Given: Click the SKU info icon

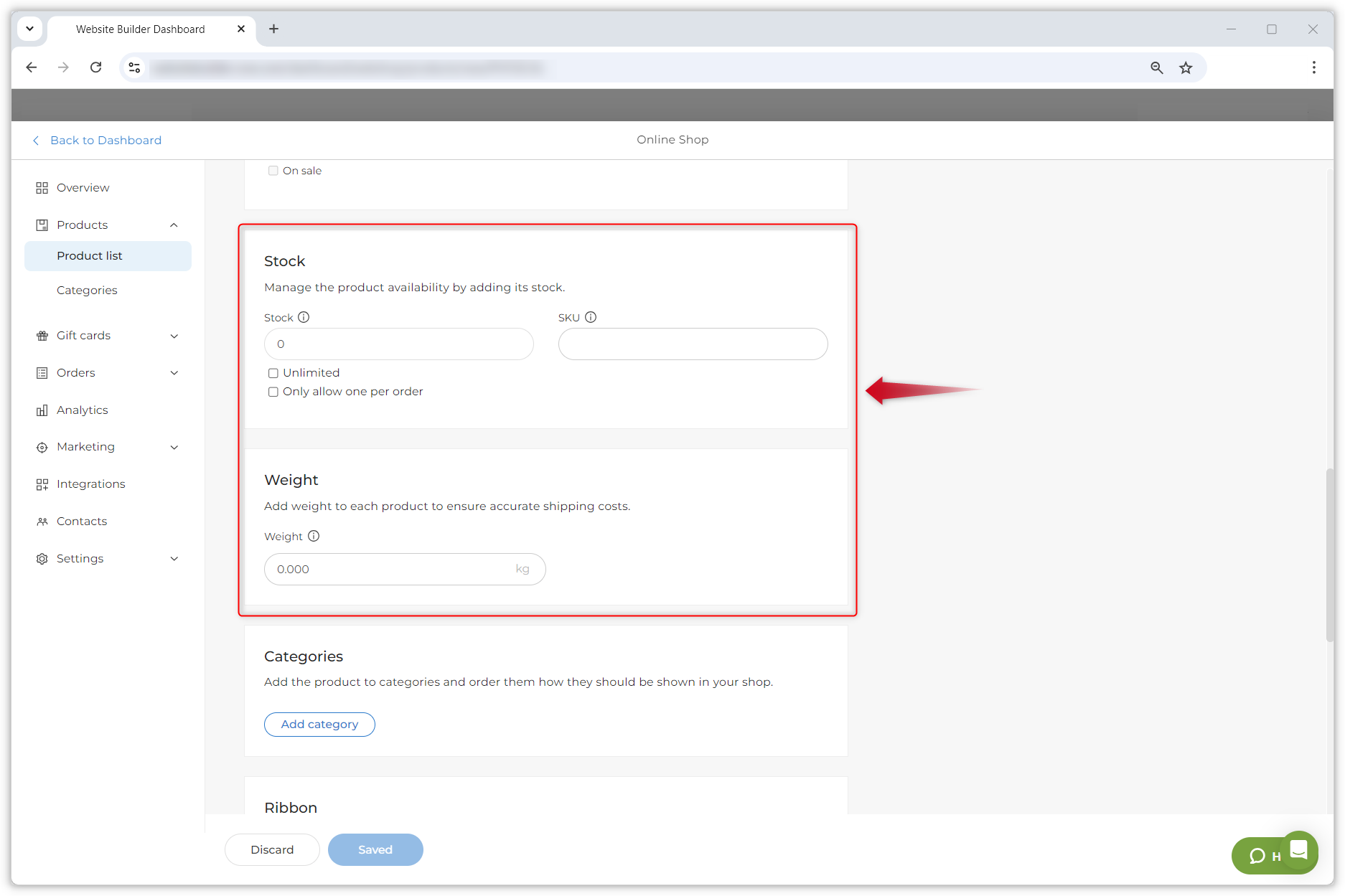Looking at the screenshot, I should 591,317.
